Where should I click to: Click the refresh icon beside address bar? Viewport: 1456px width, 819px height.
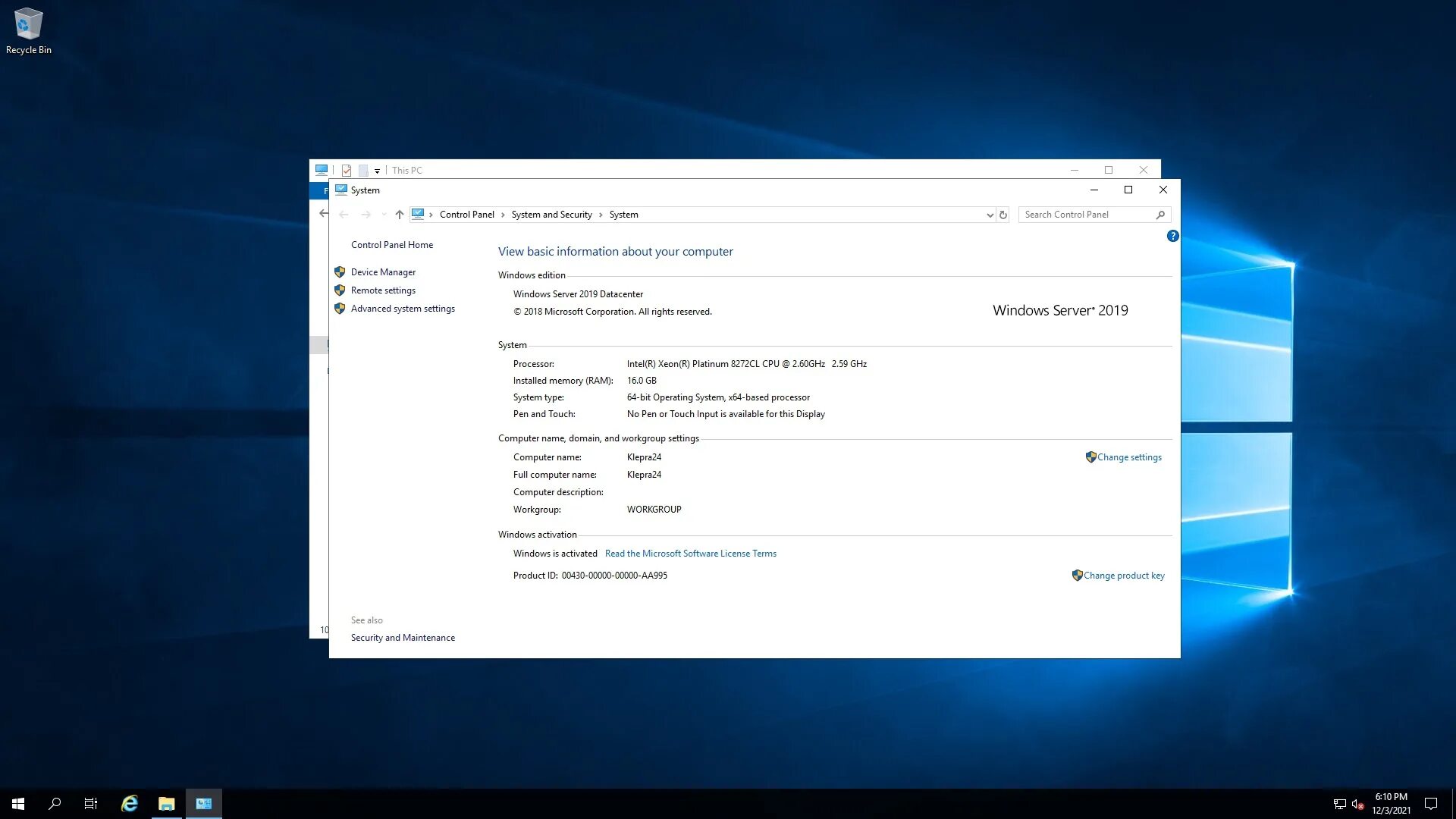click(x=1003, y=215)
